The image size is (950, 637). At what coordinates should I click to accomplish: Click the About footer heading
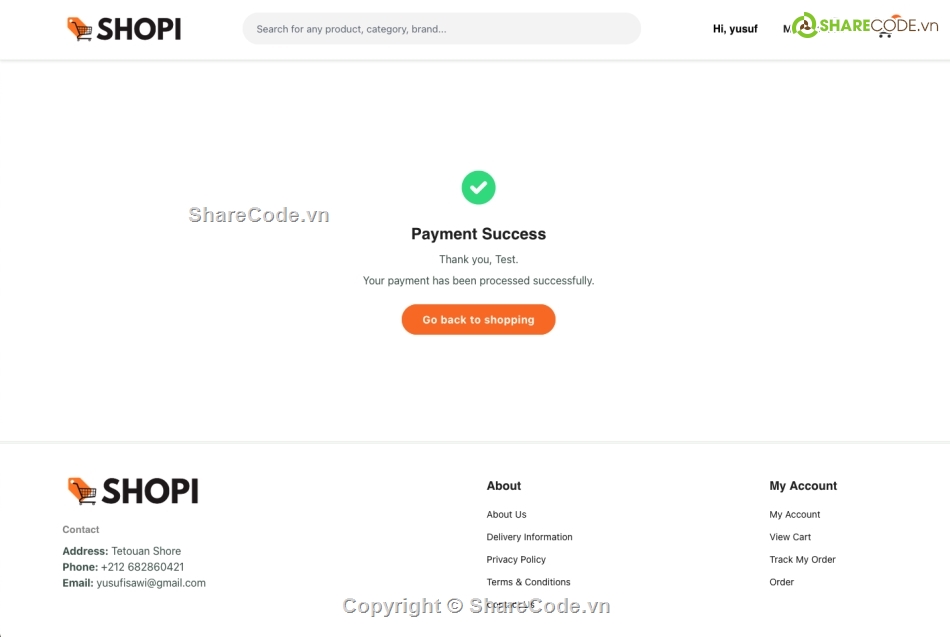503,485
